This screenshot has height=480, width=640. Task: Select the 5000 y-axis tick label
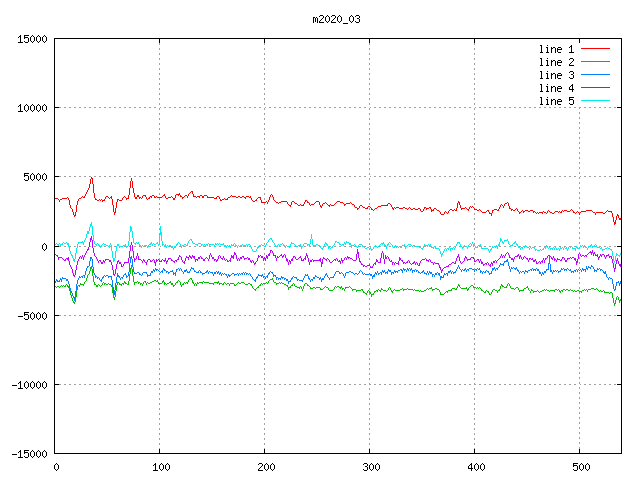pyautogui.click(x=35, y=177)
